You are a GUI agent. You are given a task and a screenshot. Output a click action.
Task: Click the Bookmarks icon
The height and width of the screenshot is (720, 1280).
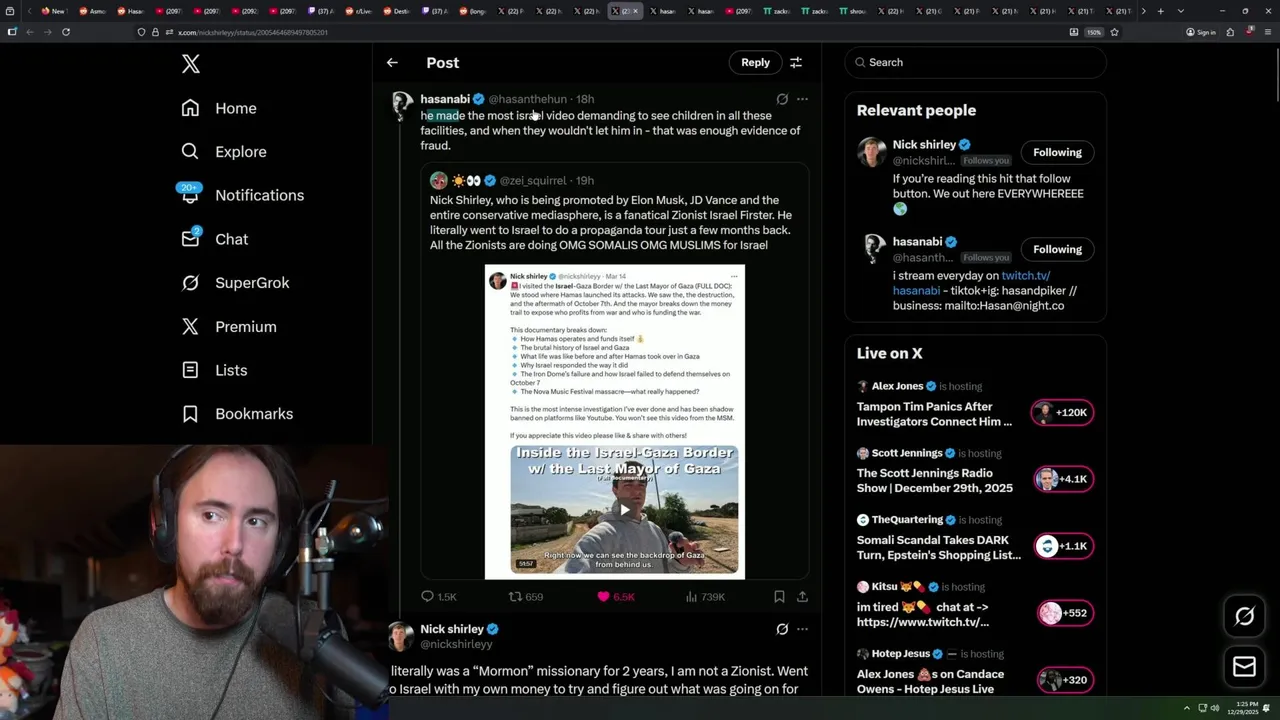(190, 414)
